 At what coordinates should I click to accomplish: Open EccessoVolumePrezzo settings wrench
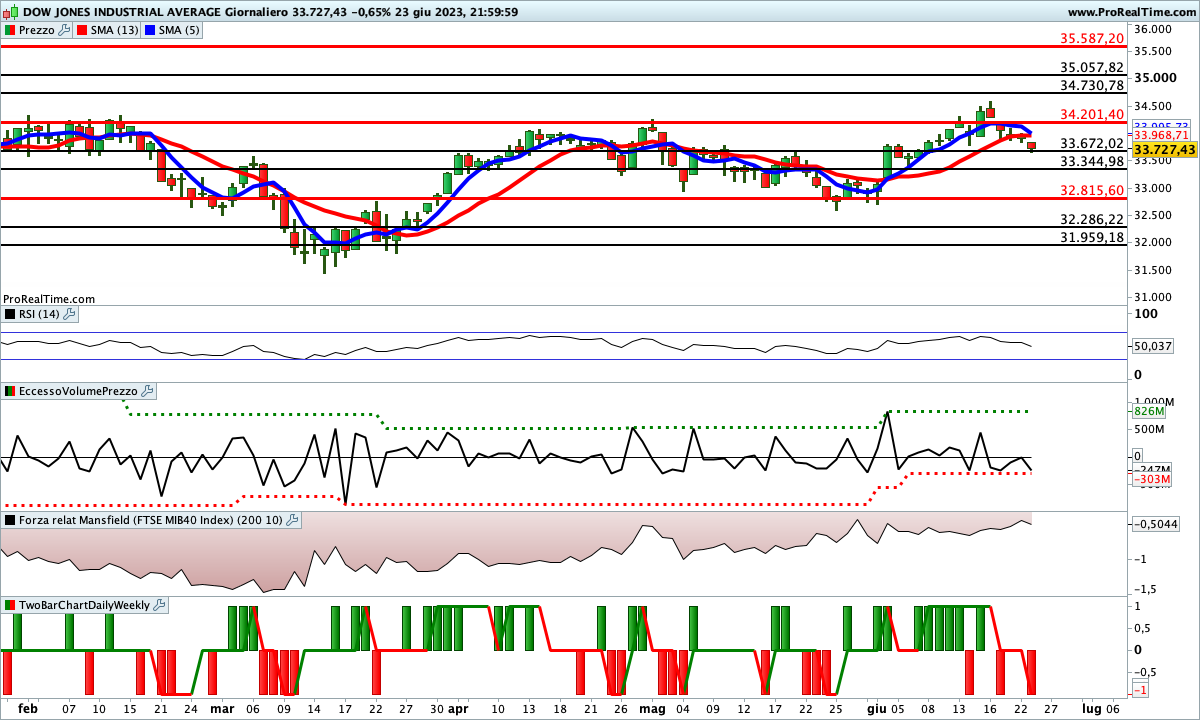click(147, 391)
